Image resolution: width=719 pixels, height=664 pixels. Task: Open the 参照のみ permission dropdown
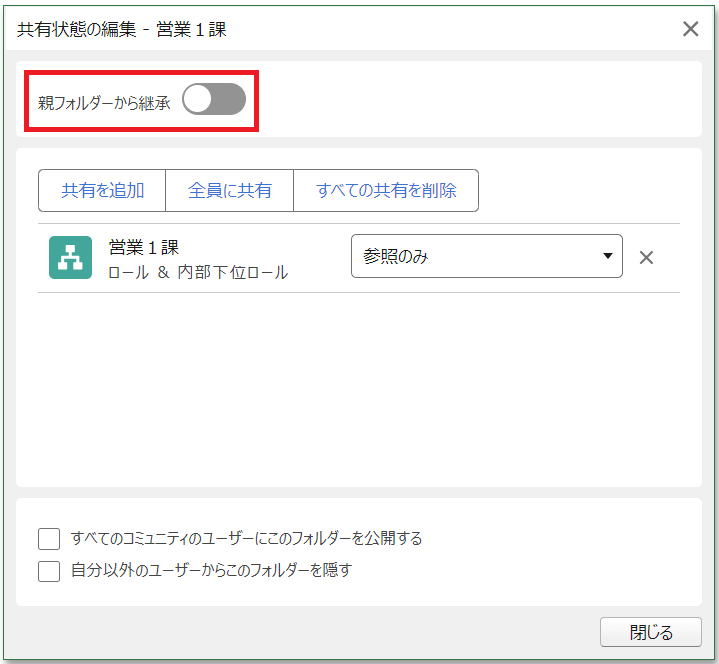point(487,256)
